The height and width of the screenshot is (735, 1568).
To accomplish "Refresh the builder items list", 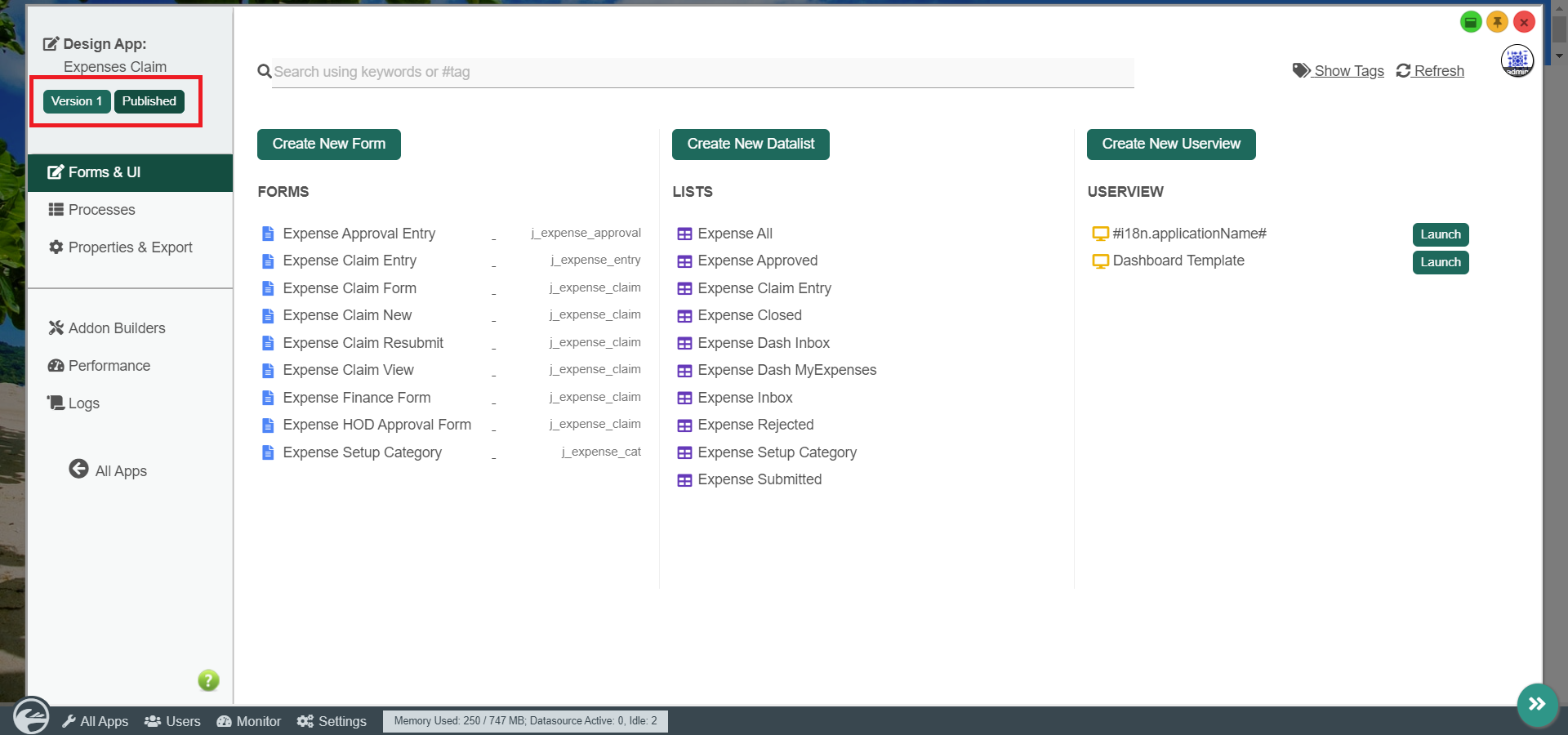I will tap(1430, 71).
